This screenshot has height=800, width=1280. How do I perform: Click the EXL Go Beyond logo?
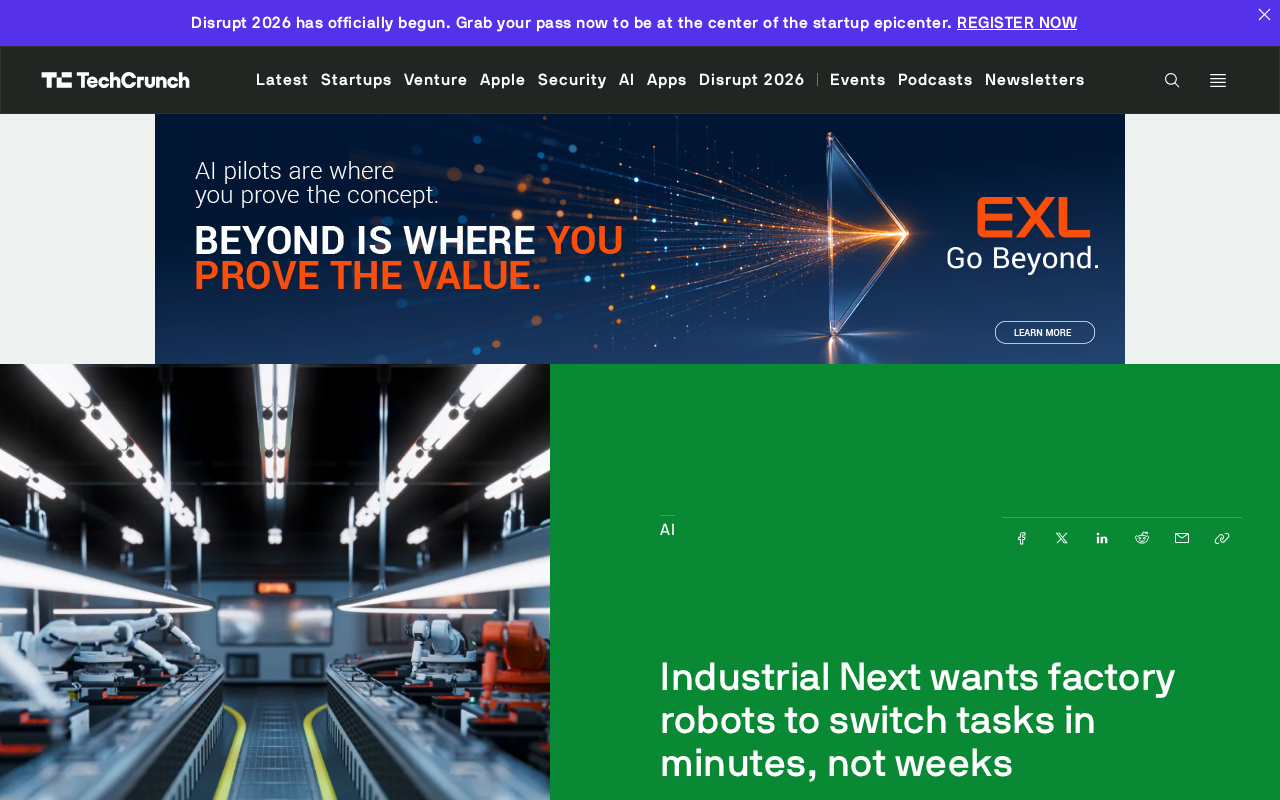point(1023,235)
